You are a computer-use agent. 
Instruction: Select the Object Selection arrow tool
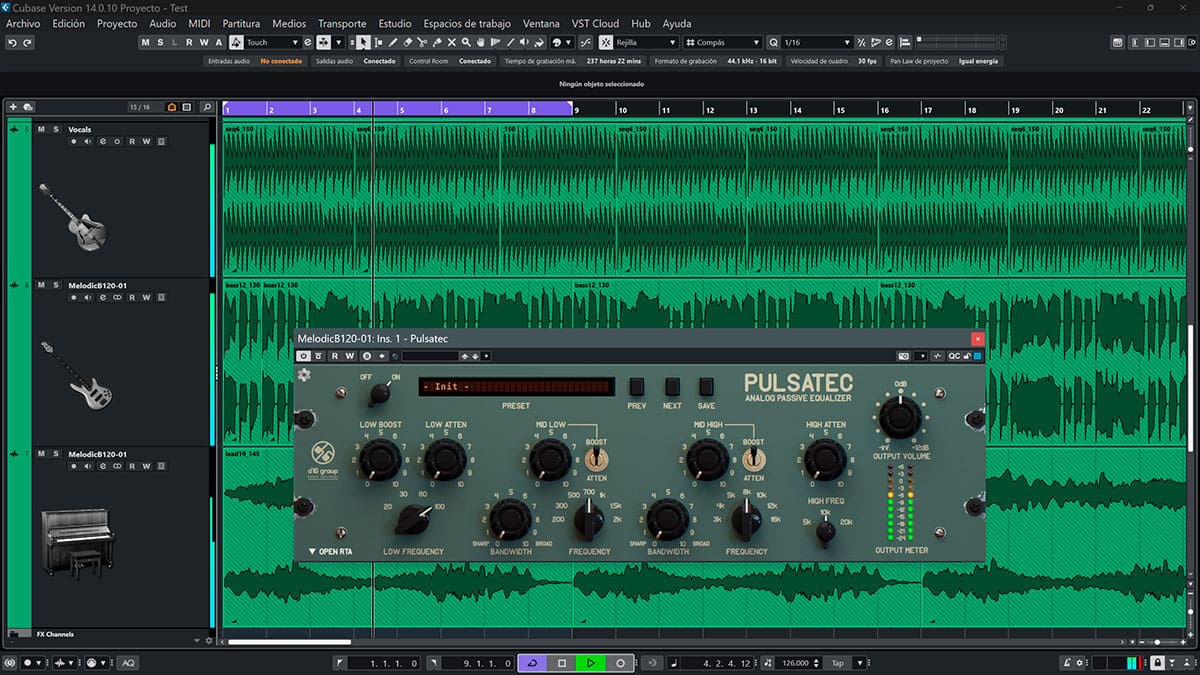(x=363, y=43)
